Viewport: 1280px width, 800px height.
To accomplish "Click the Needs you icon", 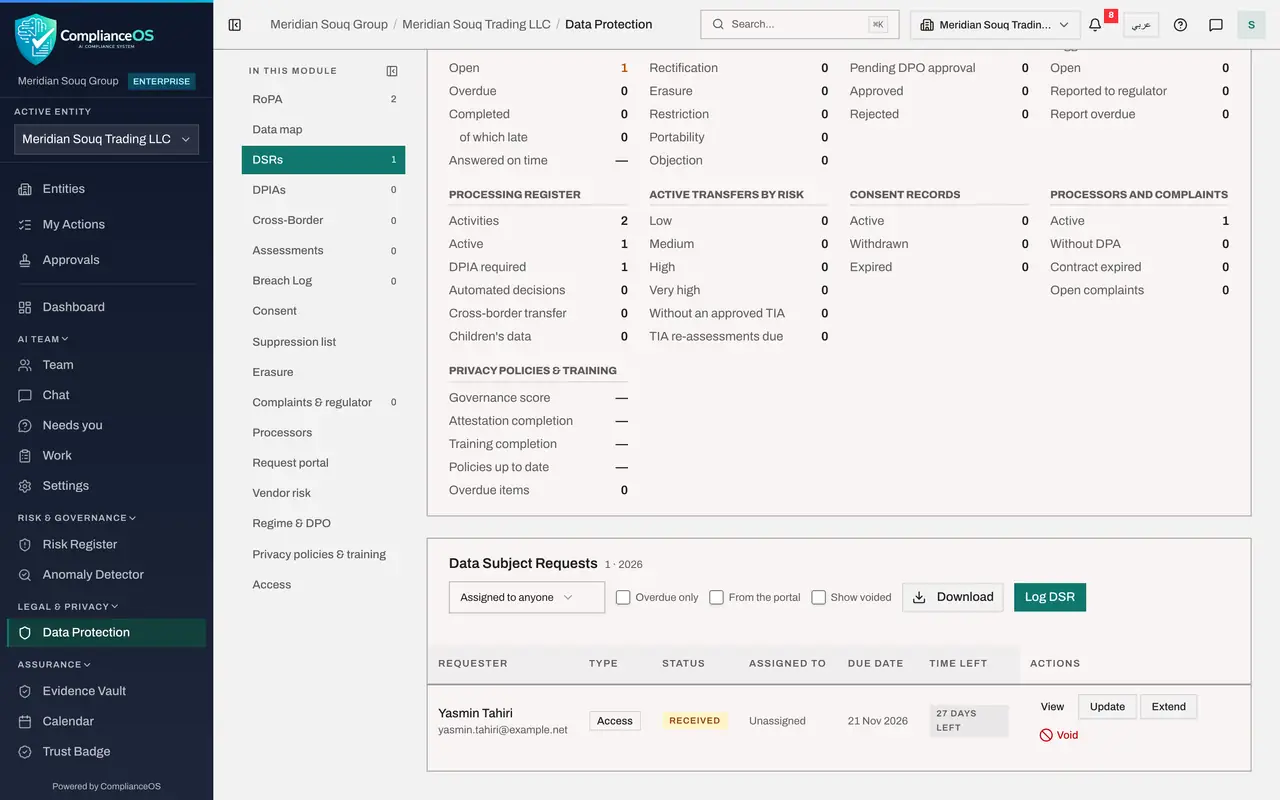I will pos(25,425).
